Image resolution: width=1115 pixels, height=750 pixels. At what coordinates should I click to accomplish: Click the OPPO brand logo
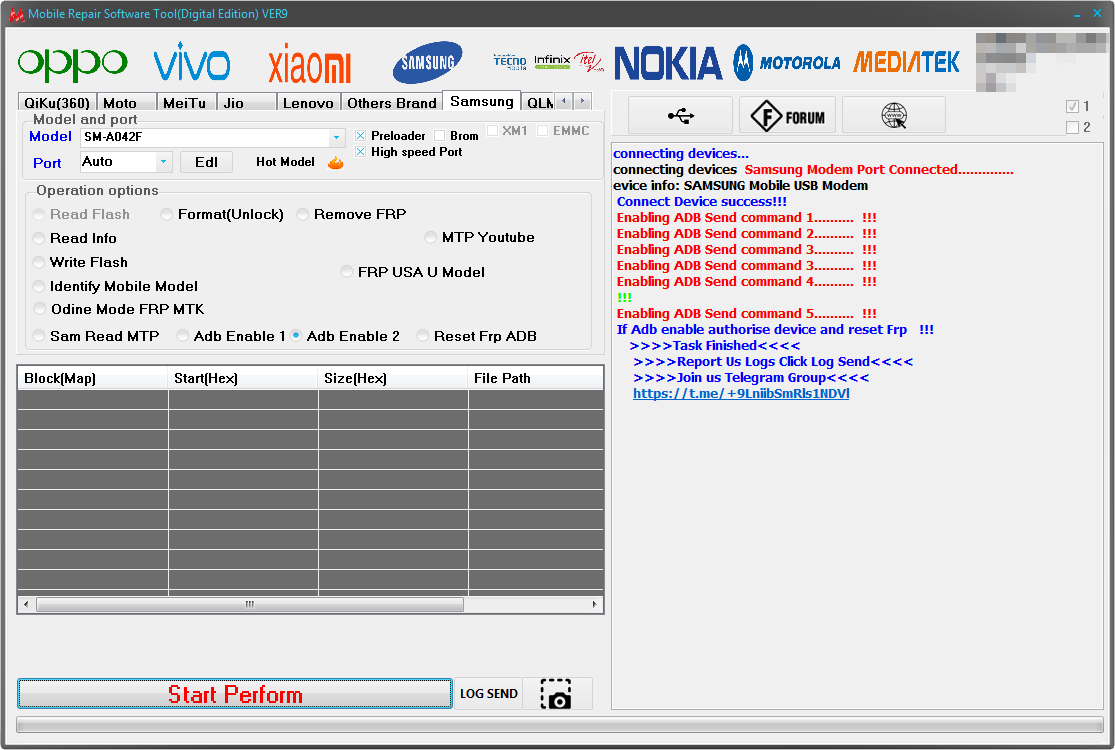click(73, 64)
